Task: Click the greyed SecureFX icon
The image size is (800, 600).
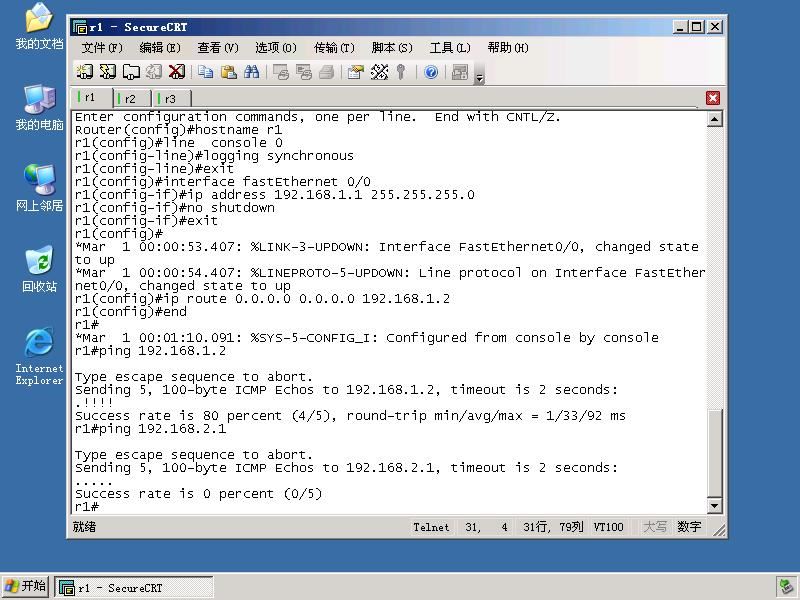Action: tap(460, 72)
